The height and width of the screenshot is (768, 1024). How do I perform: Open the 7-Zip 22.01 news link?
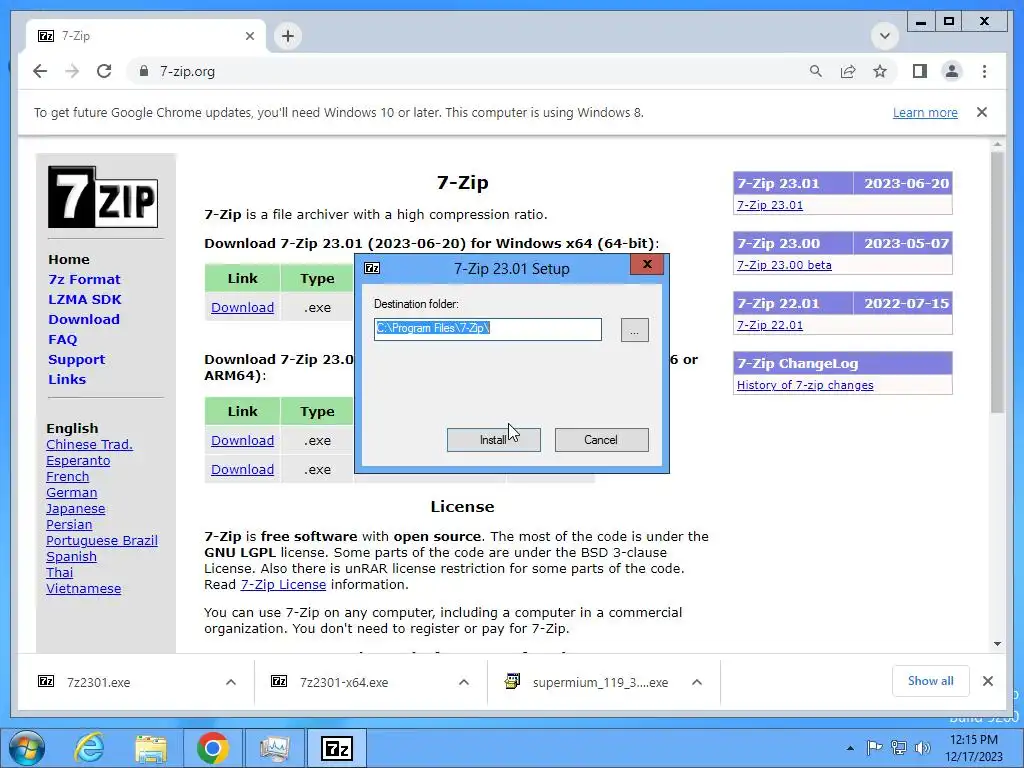(770, 325)
